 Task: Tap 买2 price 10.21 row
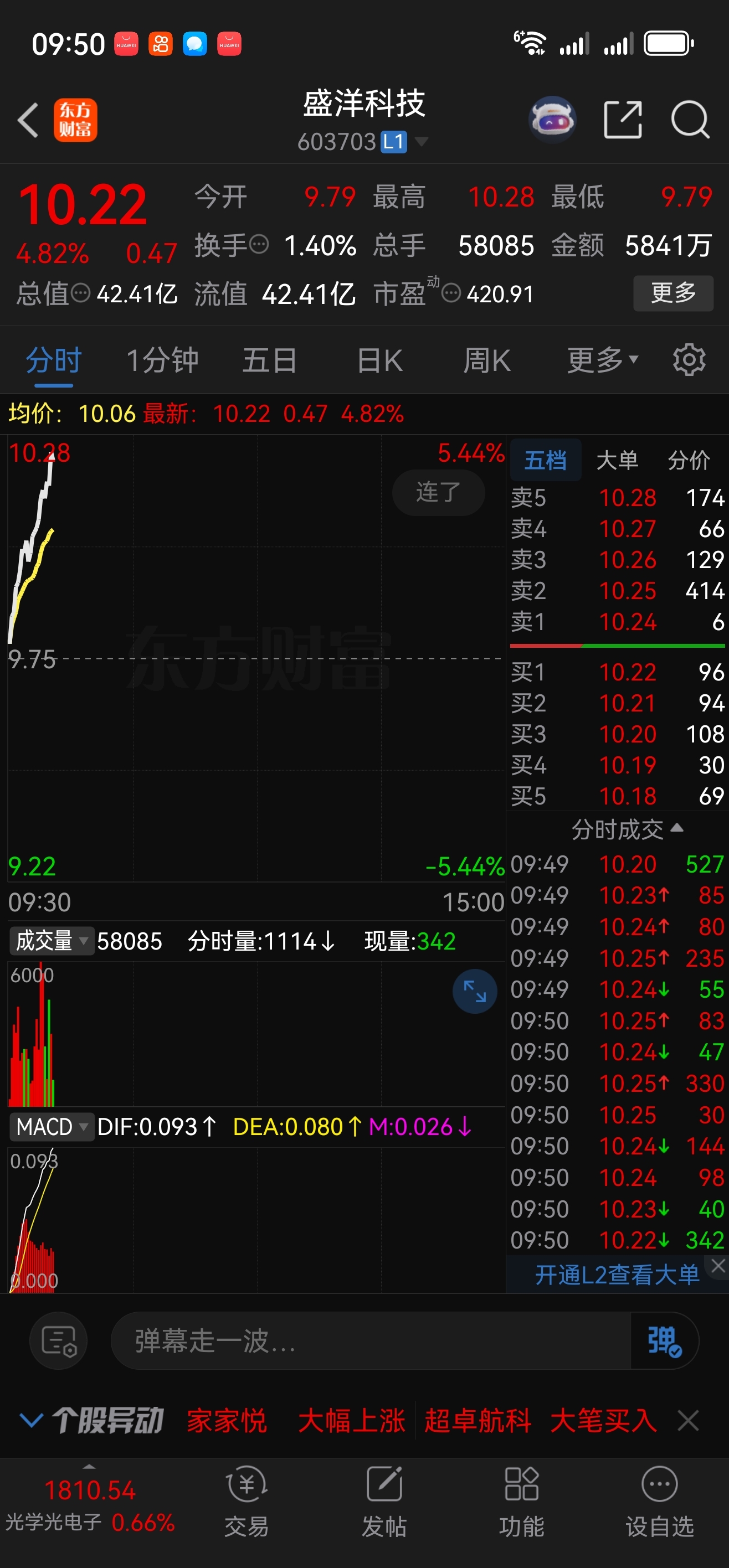click(x=618, y=703)
